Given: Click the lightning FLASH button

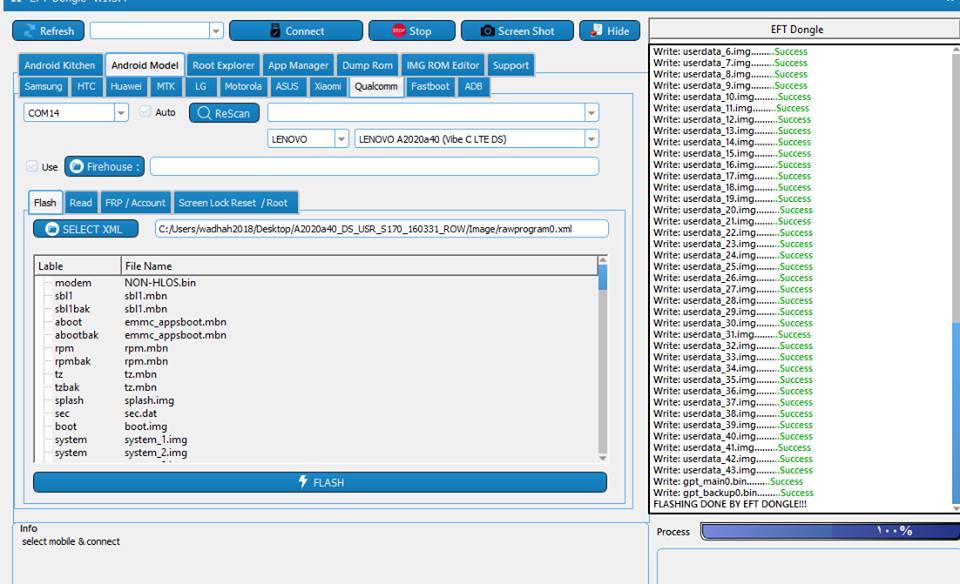Looking at the screenshot, I should click(320, 482).
